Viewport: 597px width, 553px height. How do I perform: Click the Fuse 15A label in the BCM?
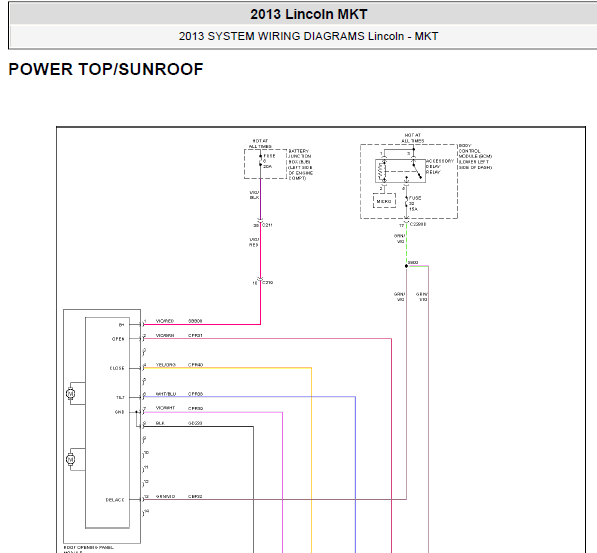point(415,203)
